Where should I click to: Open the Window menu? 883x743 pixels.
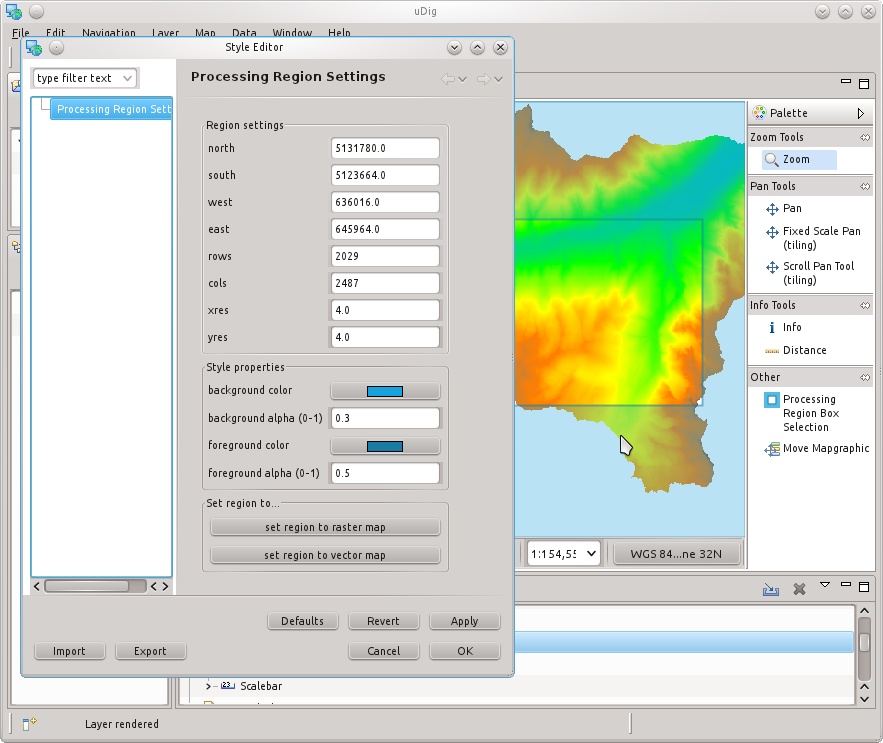pos(292,33)
